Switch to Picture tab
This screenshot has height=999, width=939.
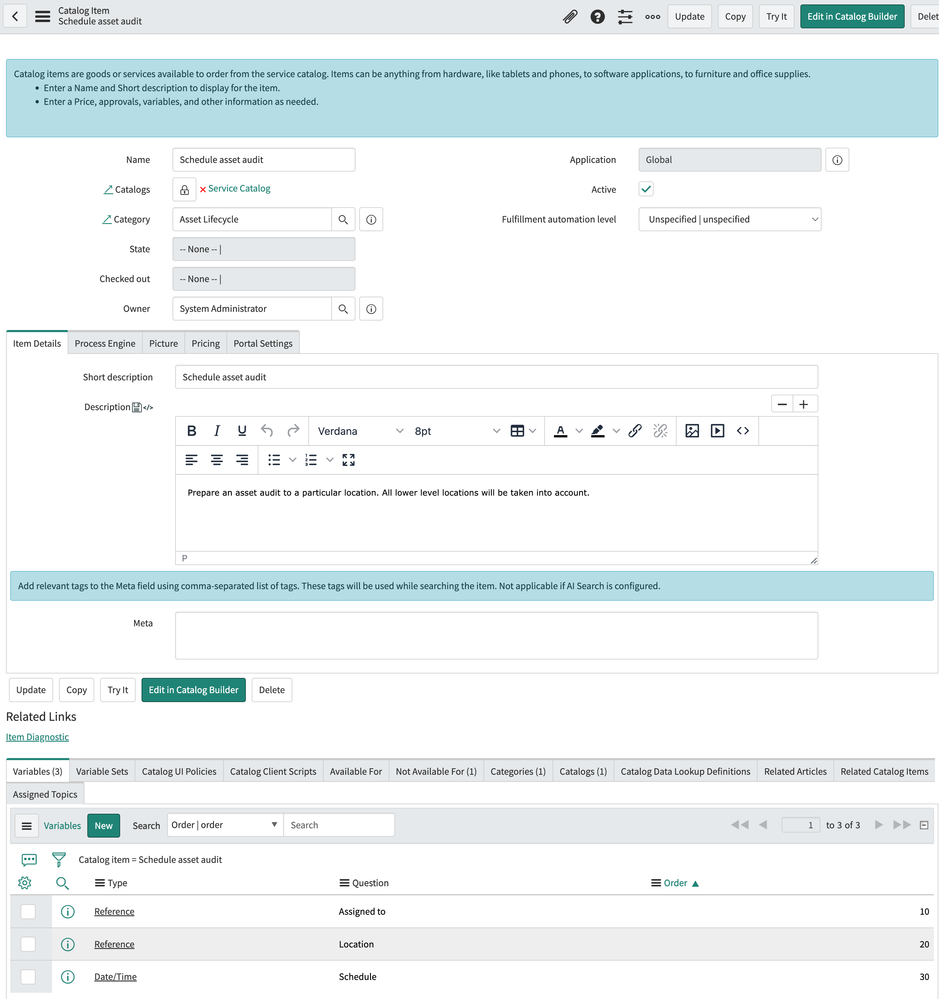[x=164, y=343]
